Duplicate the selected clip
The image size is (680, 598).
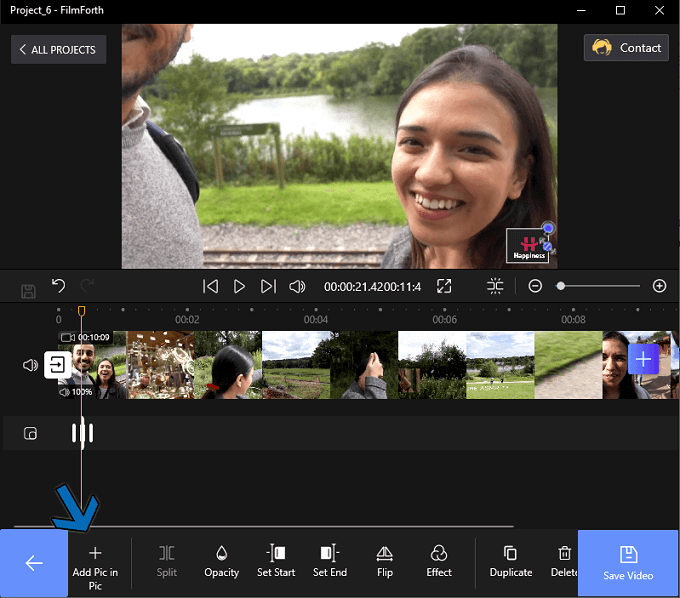[511, 561]
